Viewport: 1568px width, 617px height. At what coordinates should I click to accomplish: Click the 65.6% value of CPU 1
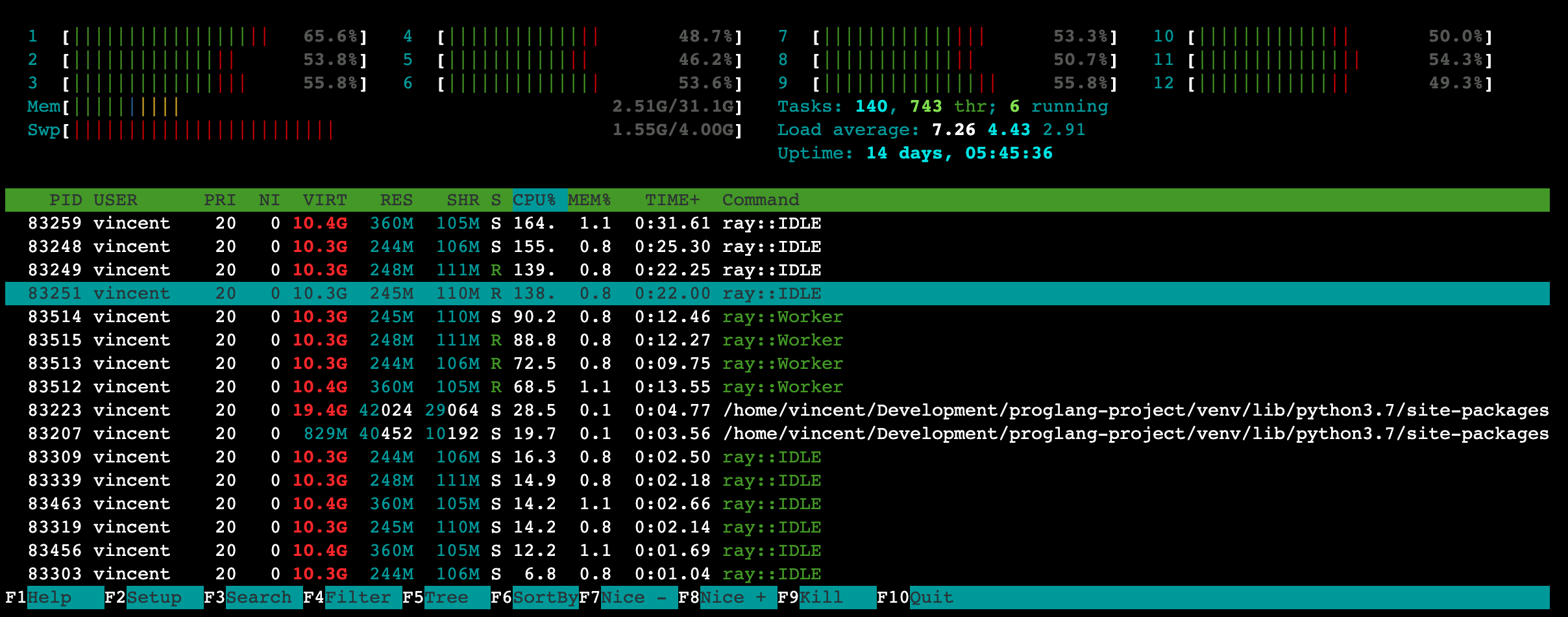pyautogui.click(x=330, y=36)
